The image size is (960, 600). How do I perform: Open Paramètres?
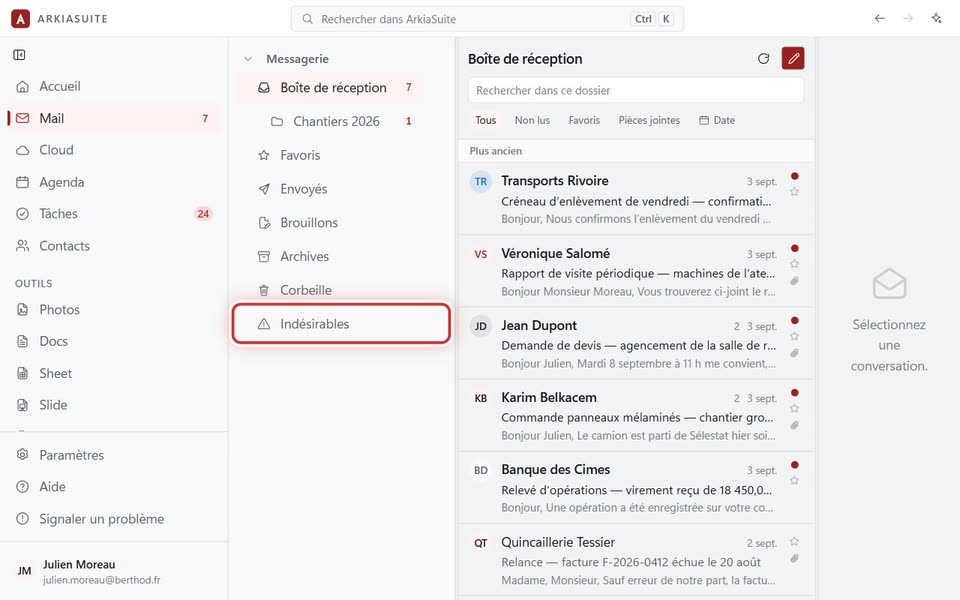coord(114,455)
